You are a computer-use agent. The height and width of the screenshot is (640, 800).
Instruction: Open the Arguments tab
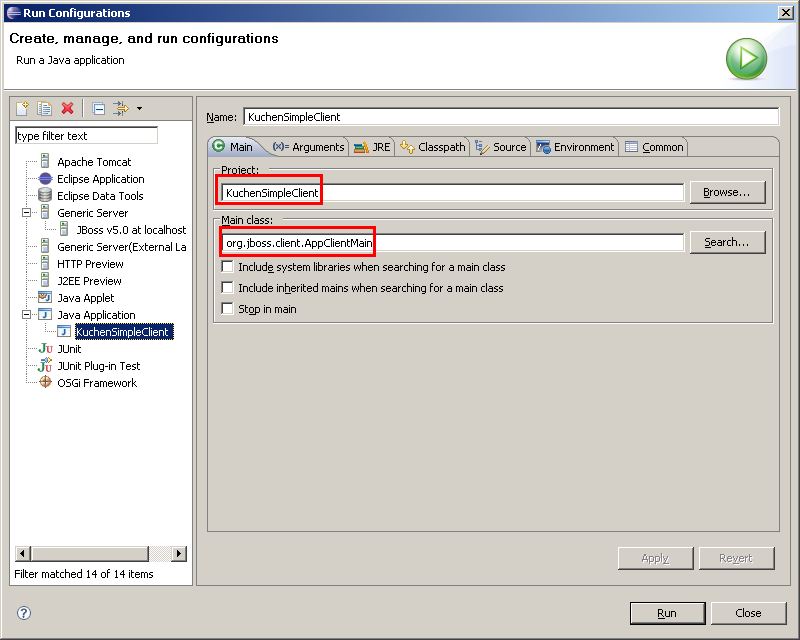pyautogui.click(x=309, y=147)
